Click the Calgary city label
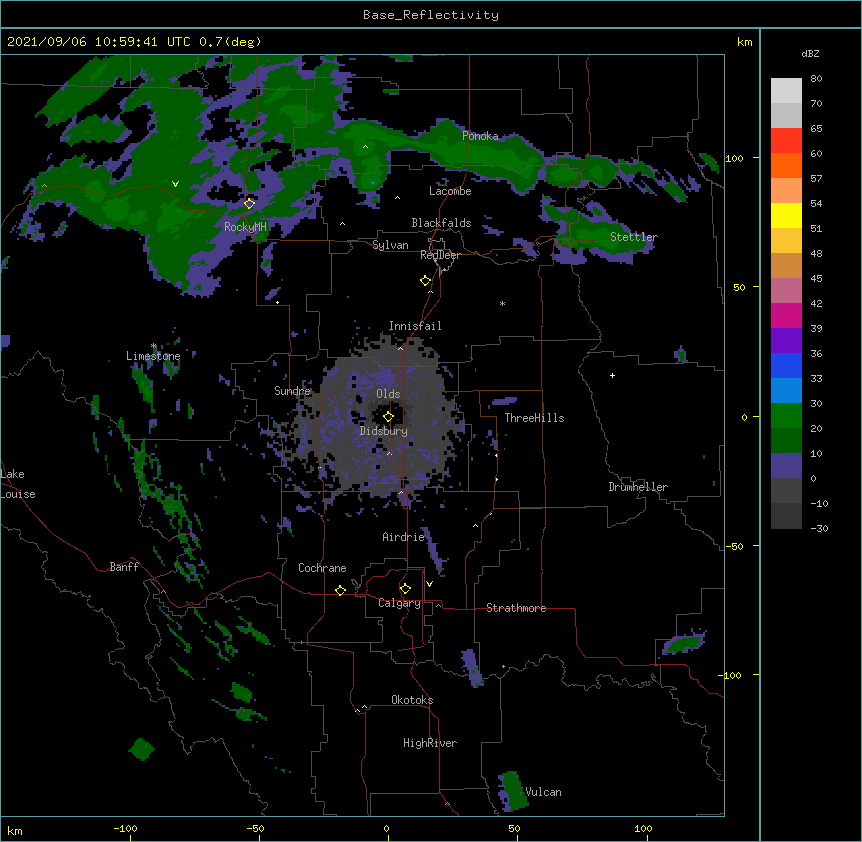The image size is (862, 842). (399, 603)
